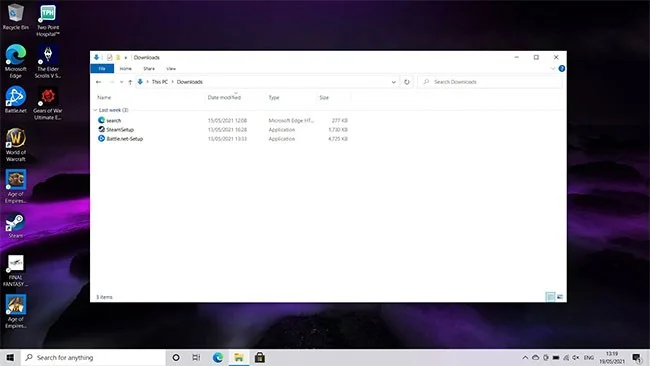Open Two Point Hospital desktop shortcut
This screenshot has width=650, height=366.
48,20
